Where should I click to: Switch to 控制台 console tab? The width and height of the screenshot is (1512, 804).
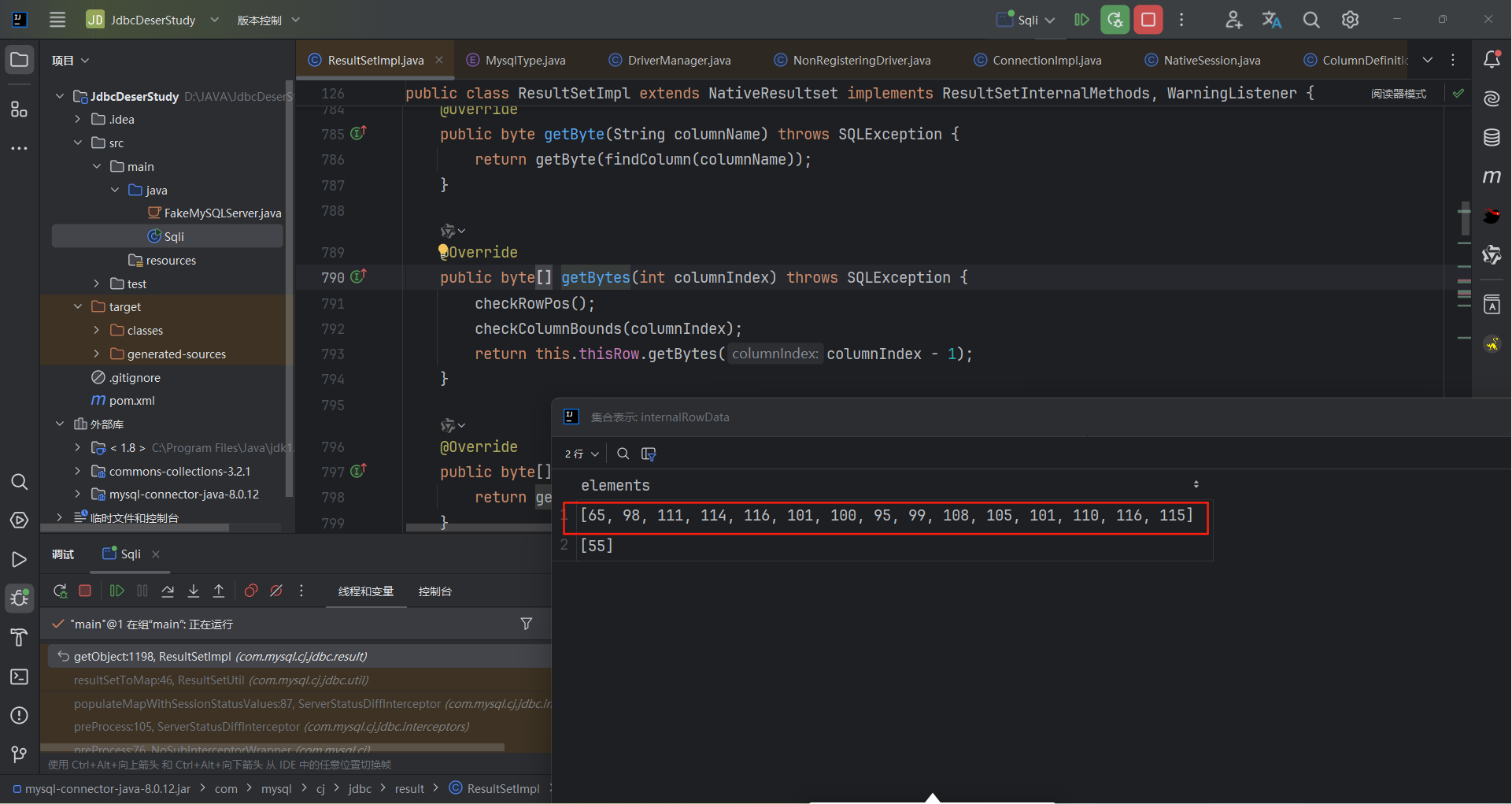click(x=434, y=591)
